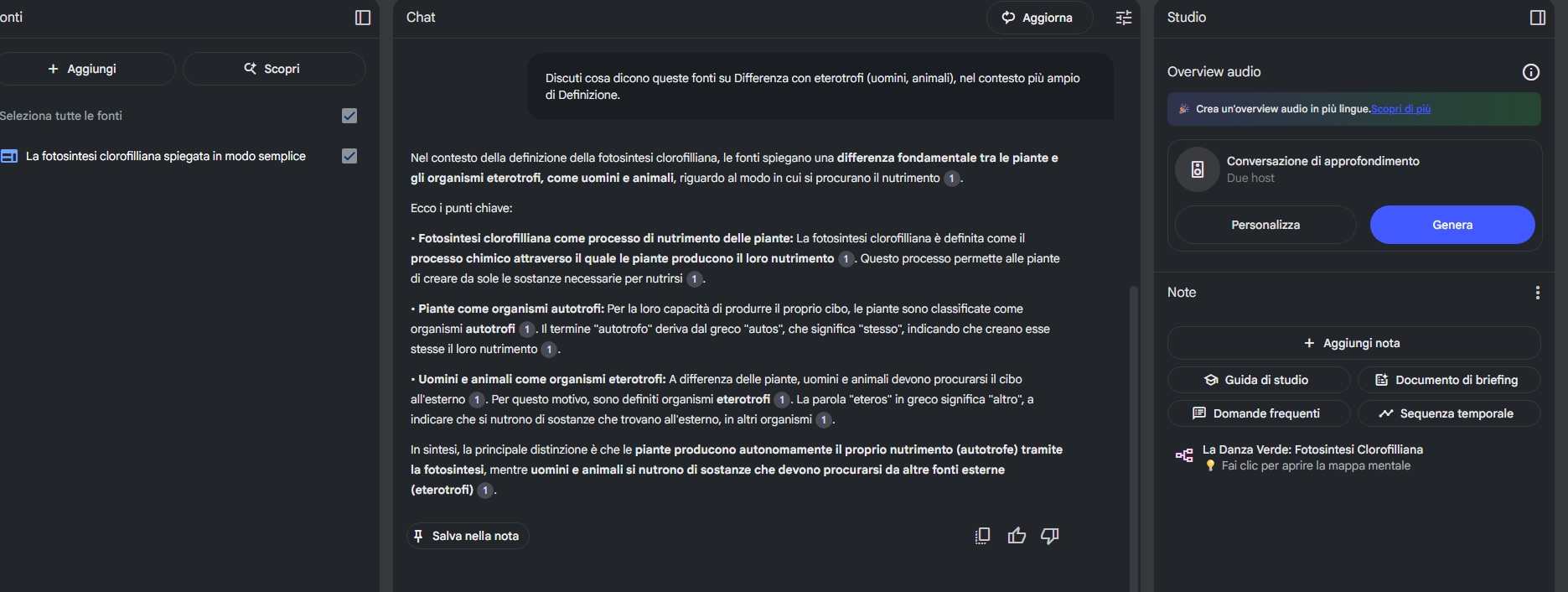Give thumbs down to the response
This screenshot has width=1568, height=592.
tap(1050, 536)
